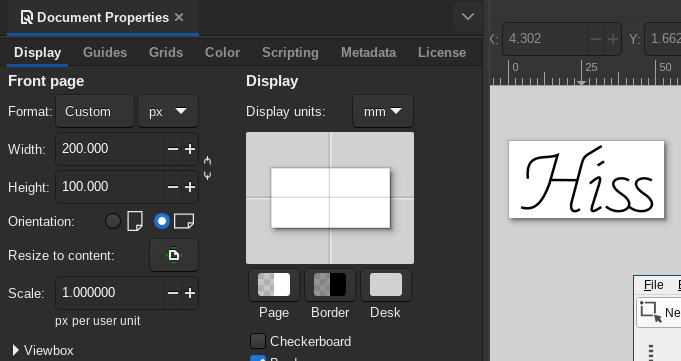Click the selection tool icon in lower window
This screenshot has height=361, width=681.
pyautogui.click(x=651, y=312)
